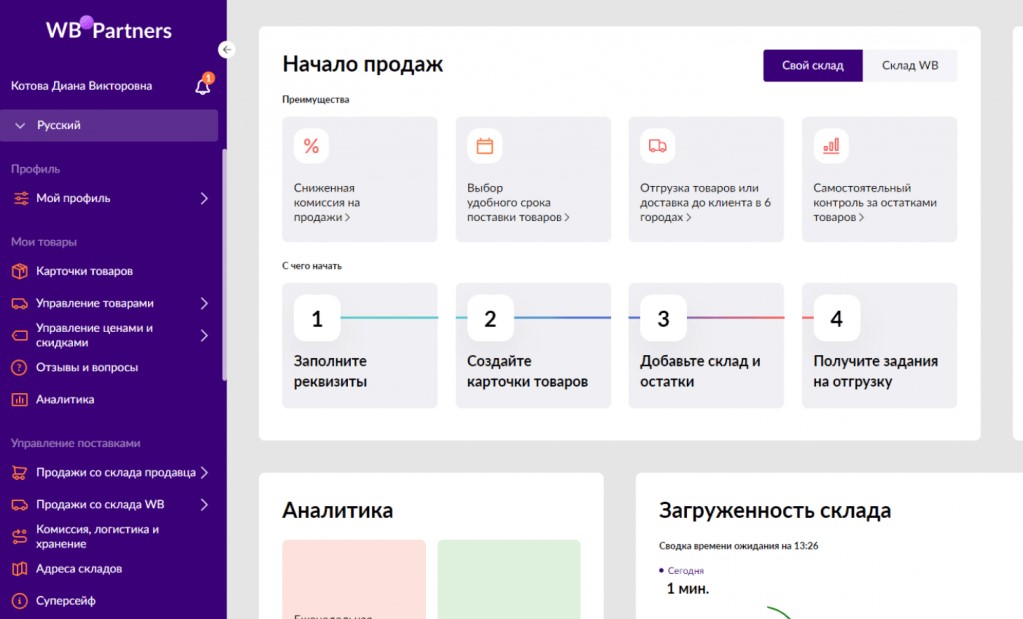Click the info icon beside Суперсейф
The height and width of the screenshot is (619, 1023).
point(20,601)
